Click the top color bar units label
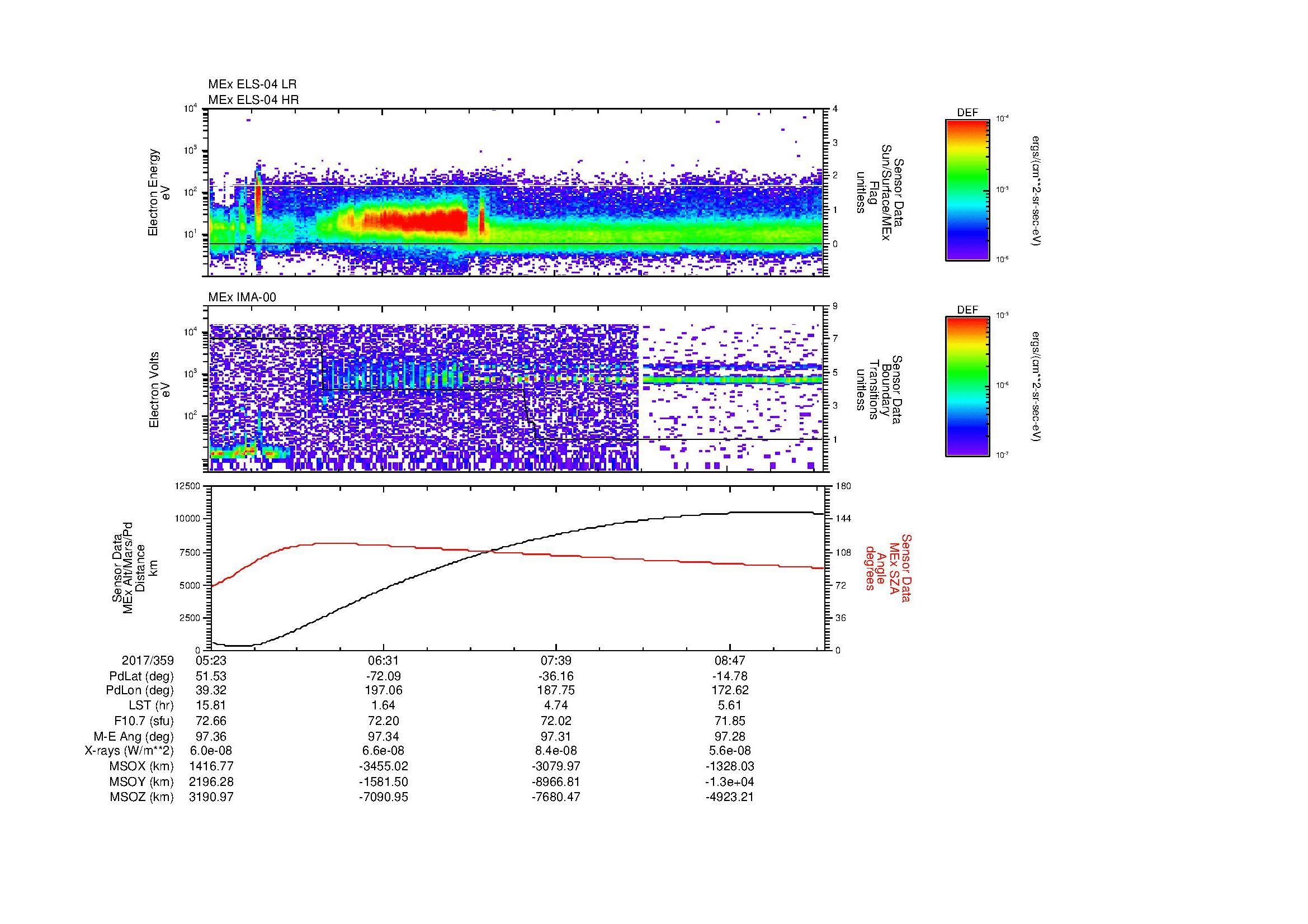The image size is (1308, 924). coord(1036,190)
